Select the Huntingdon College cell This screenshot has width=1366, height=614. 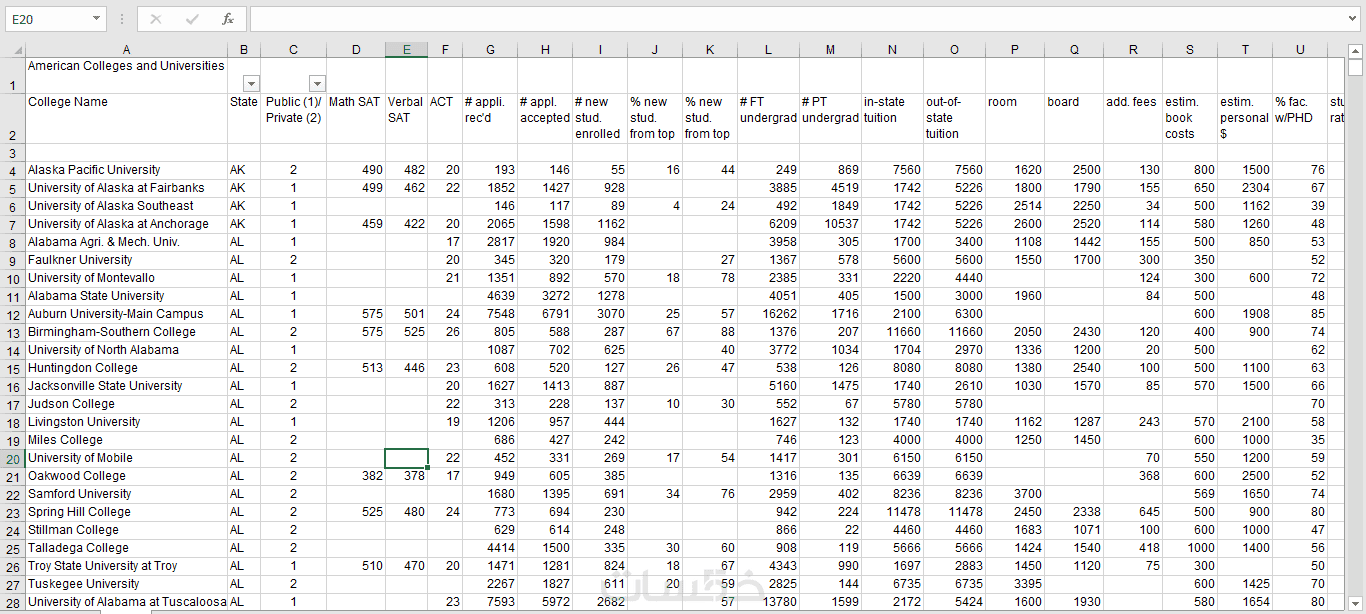[126, 368]
